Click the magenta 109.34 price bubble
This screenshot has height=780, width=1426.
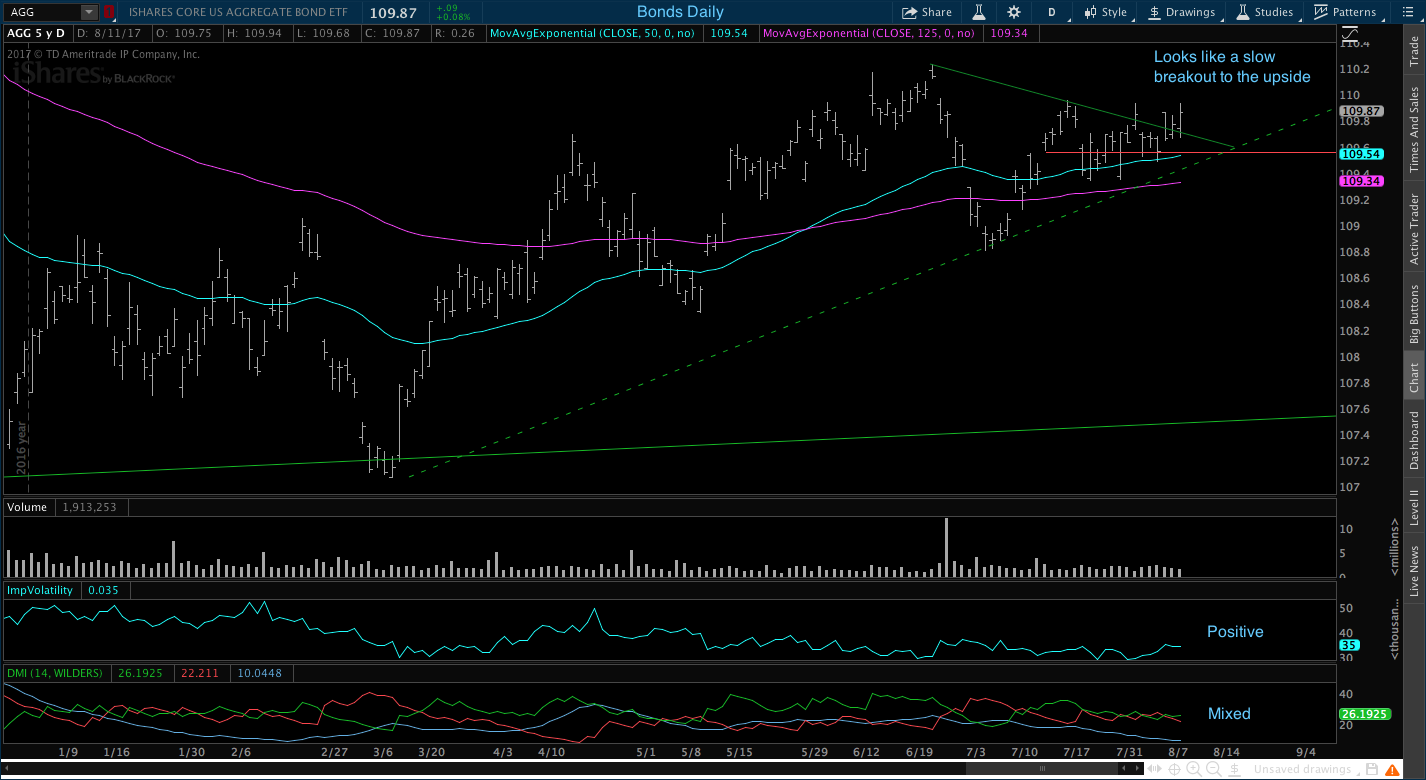[x=1361, y=181]
